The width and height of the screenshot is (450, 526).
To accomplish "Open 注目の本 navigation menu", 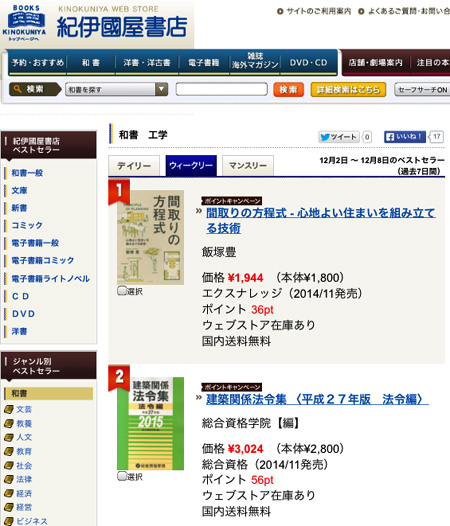I will pyautogui.click(x=431, y=63).
